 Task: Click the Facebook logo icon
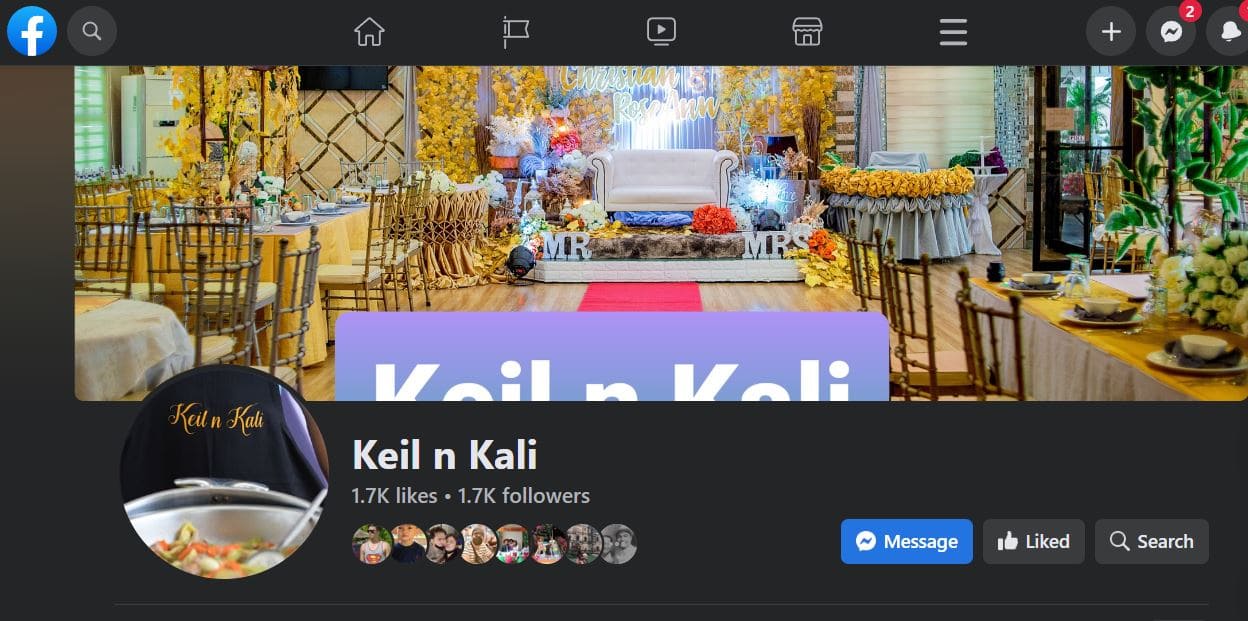point(32,32)
